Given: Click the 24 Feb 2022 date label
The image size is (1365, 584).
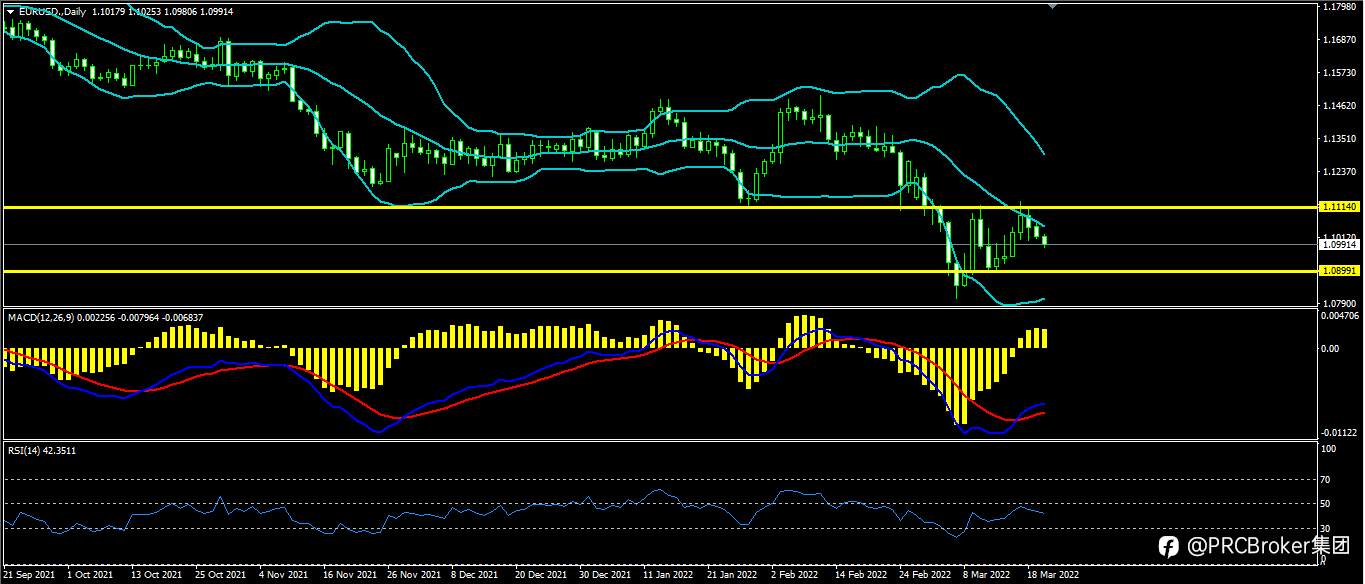Looking at the screenshot, I should point(925,575).
